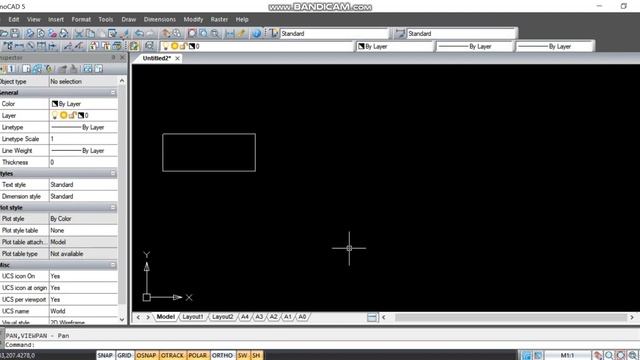
Task: Open the Insert menu
Action: click(56, 19)
